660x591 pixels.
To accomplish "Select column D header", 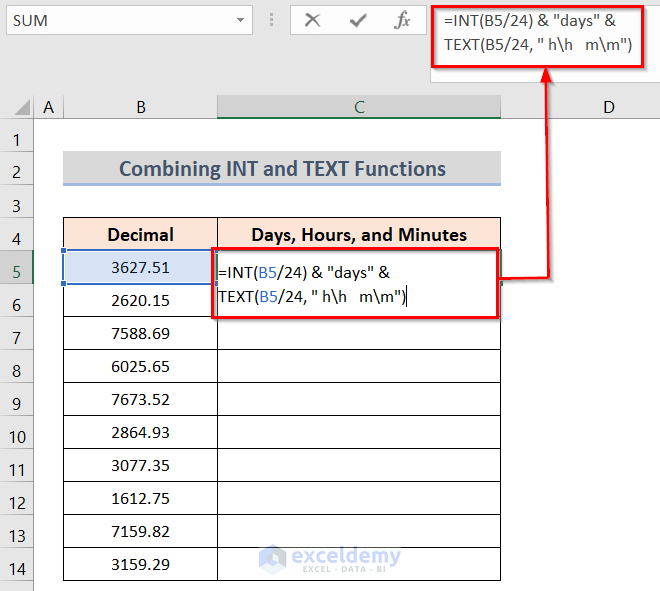I will tap(608, 107).
